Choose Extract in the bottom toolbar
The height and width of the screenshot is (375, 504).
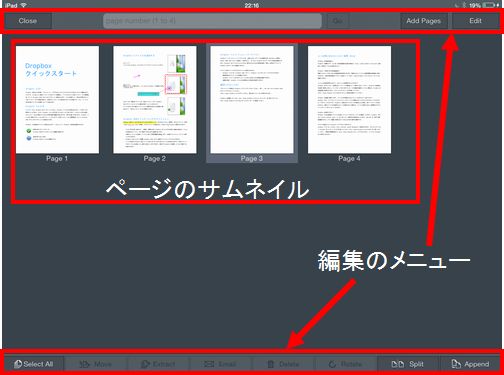[158, 364]
